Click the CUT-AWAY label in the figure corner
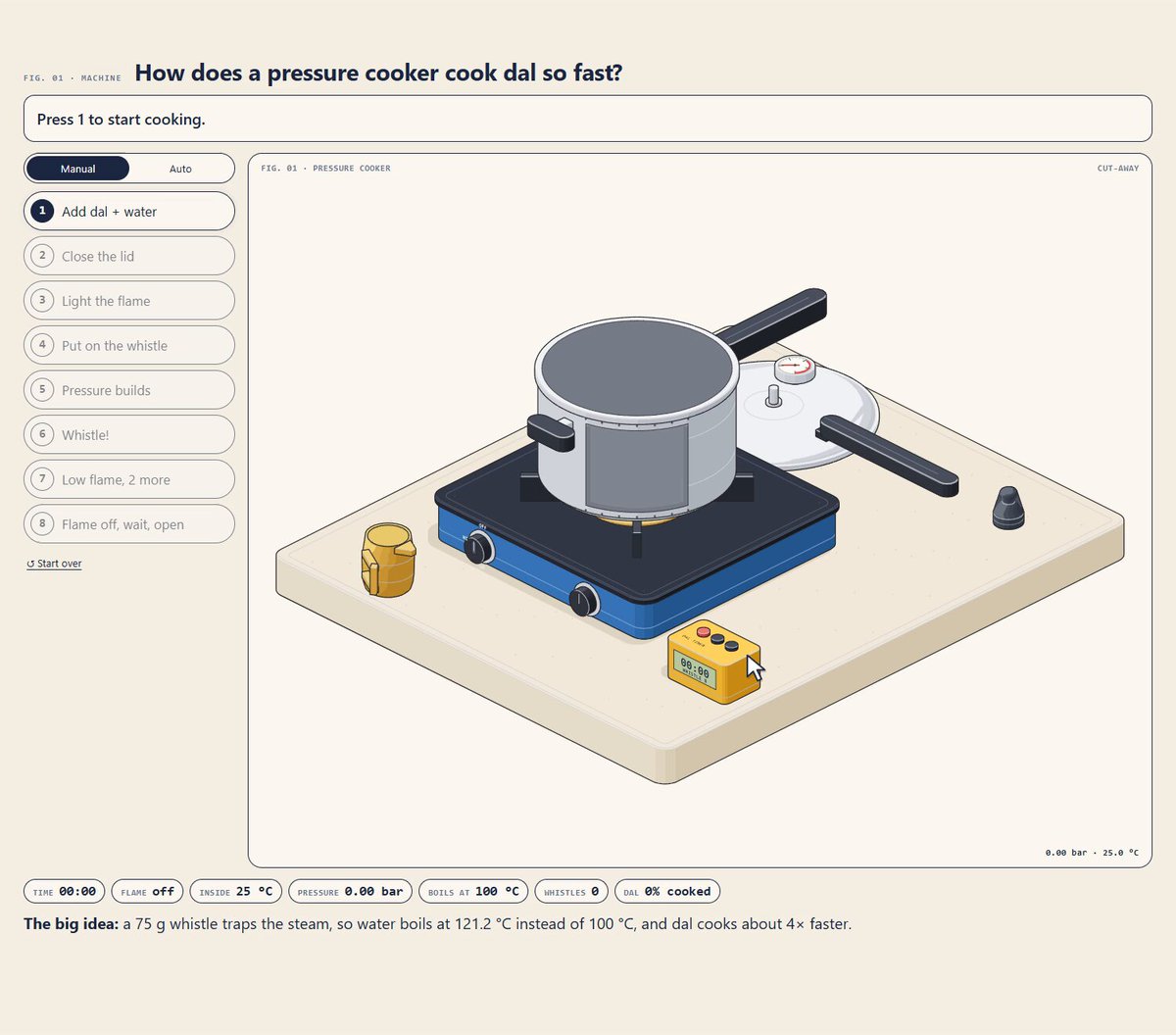The width and height of the screenshot is (1176, 1035). coord(1118,169)
